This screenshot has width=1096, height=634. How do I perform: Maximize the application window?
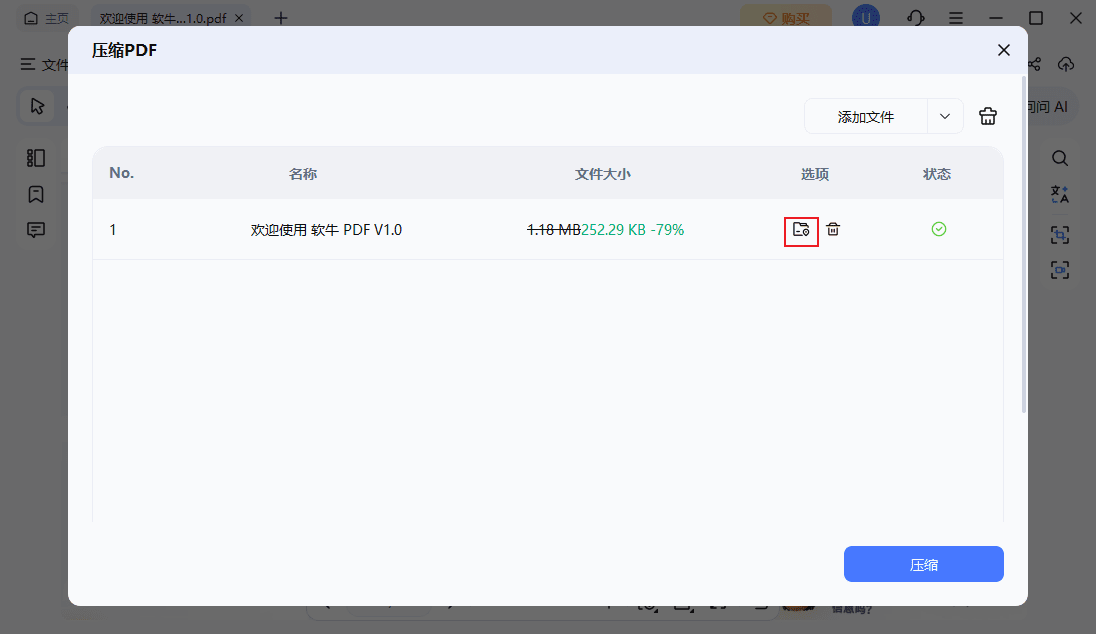click(1036, 18)
